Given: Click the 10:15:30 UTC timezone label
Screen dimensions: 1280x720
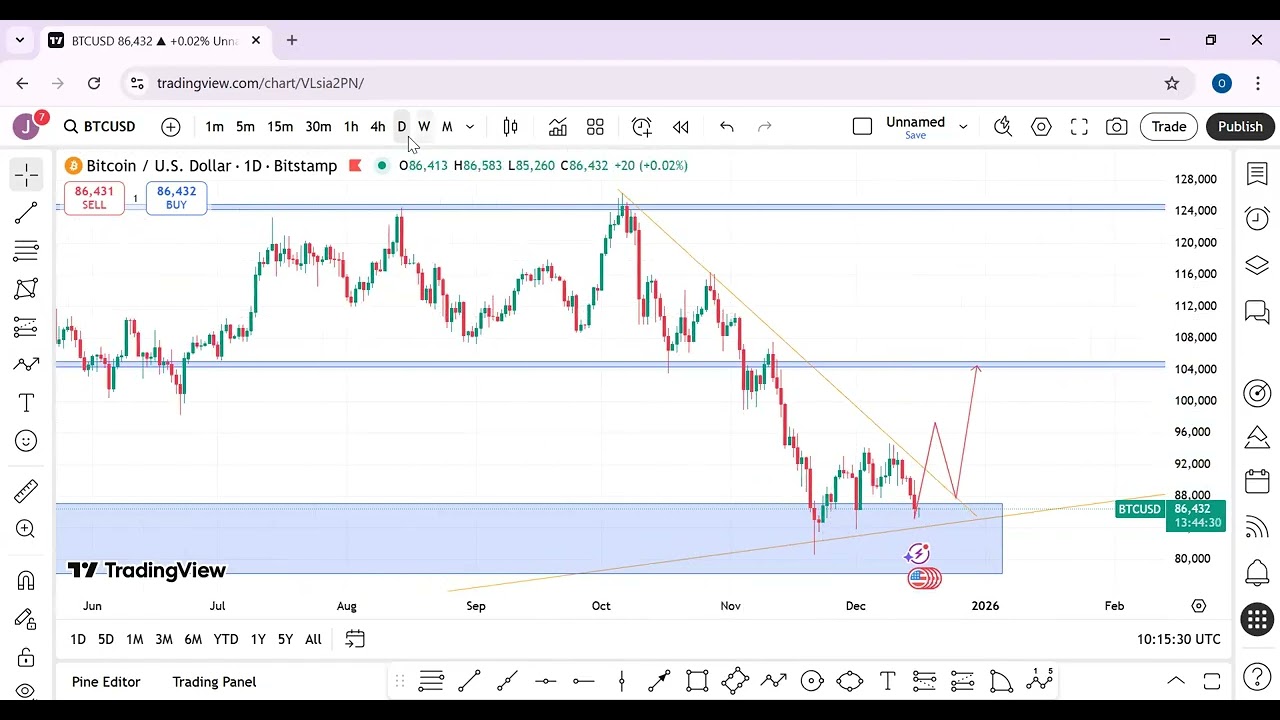Looking at the screenshot, I should (x=1179, y=640).
